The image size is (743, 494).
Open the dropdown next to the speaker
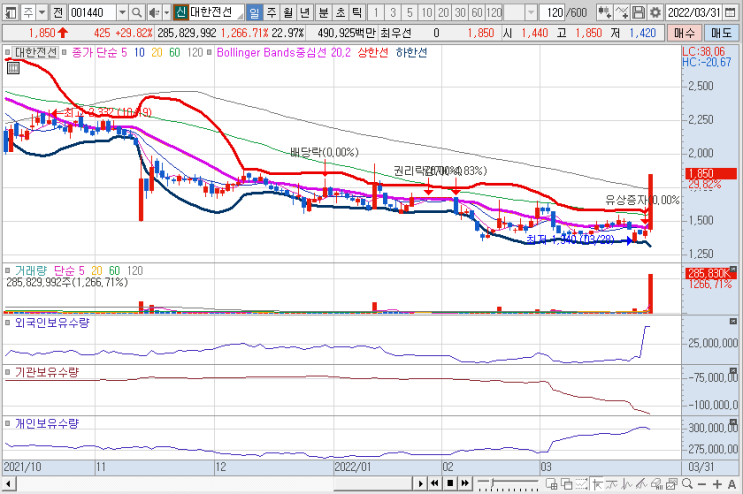[x=166, y=12]
